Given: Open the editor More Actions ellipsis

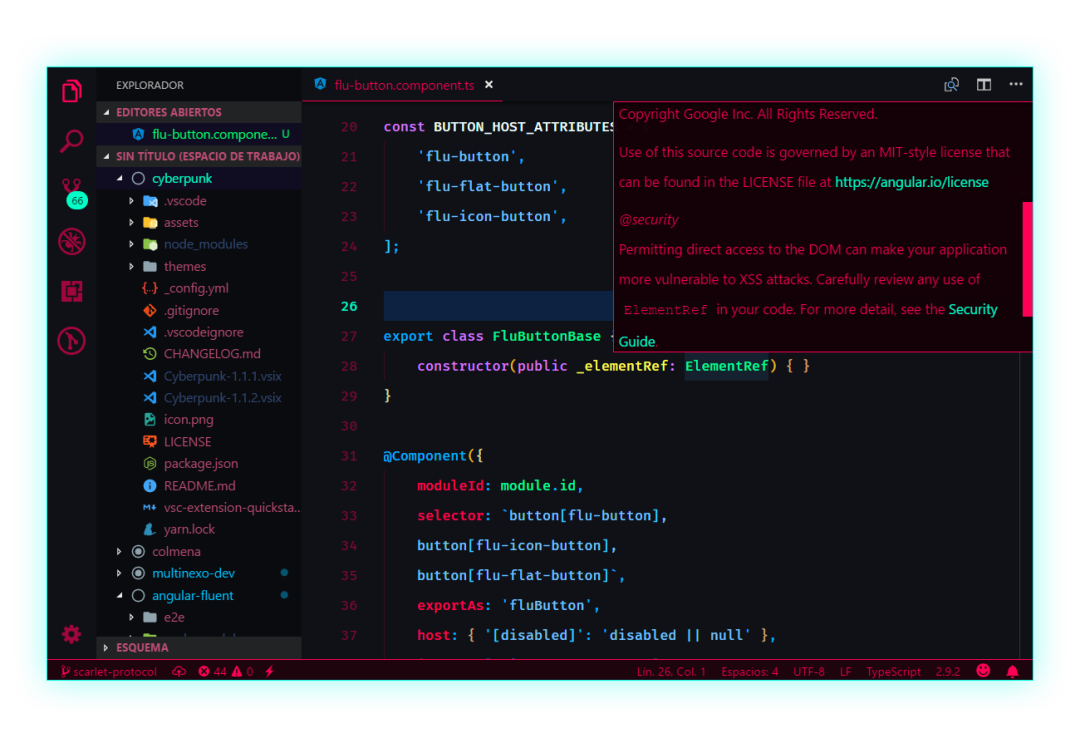Looking at the screenshot, I should 1016,84.
